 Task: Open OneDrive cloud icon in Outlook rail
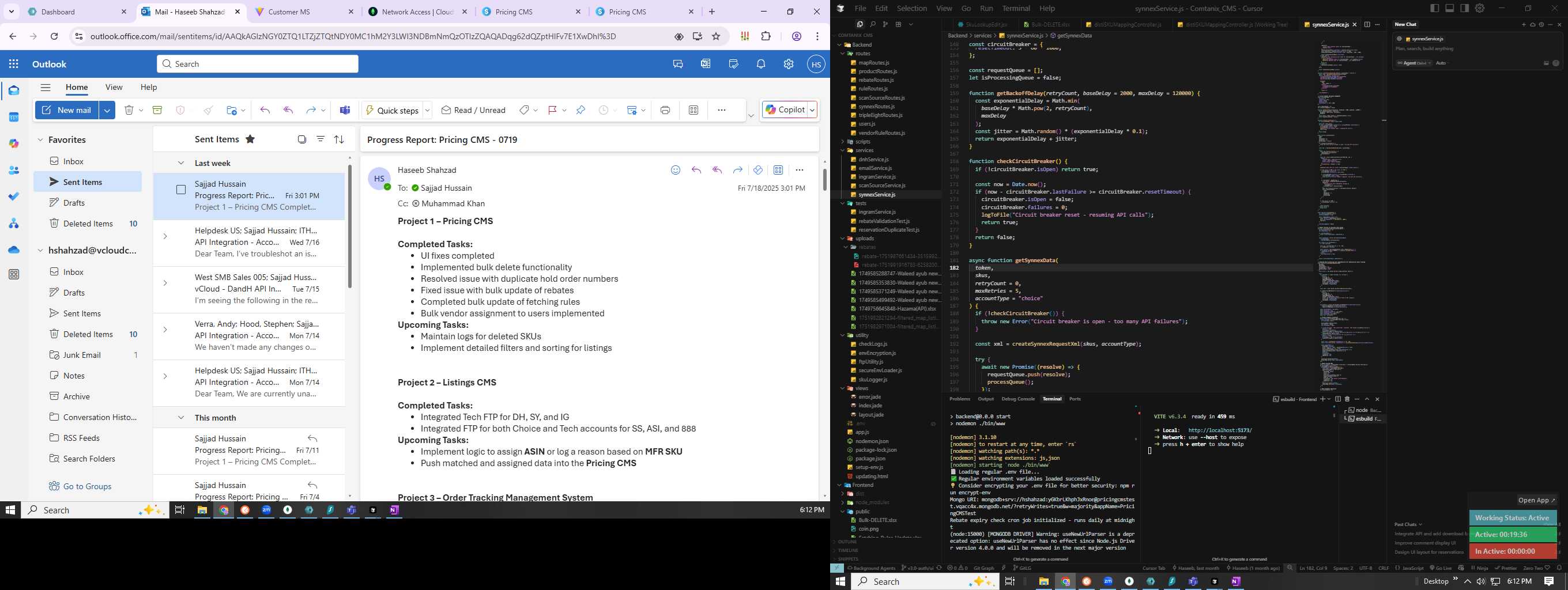coord(14,249)
